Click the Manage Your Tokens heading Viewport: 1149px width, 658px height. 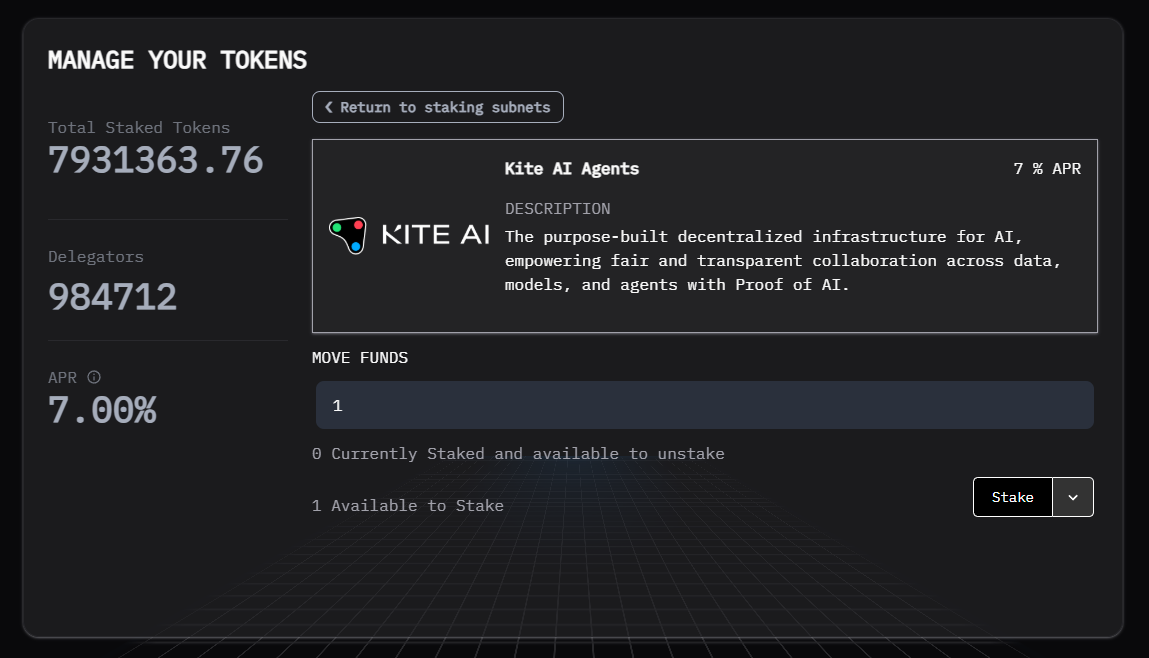(x=177, y=60)
